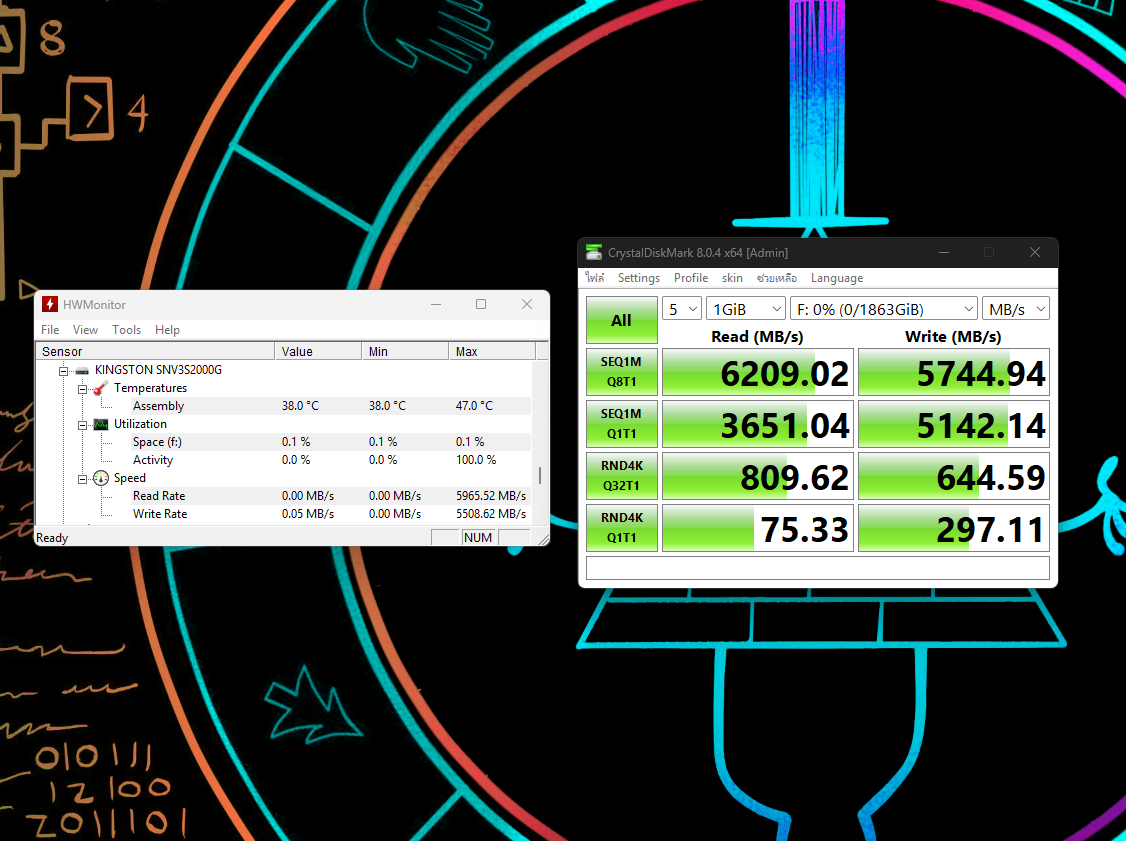Click the Ready status text in HWMonitor
Image resolution: width=1126 pixels, height=841 pixels.
(x=52, y=538)
